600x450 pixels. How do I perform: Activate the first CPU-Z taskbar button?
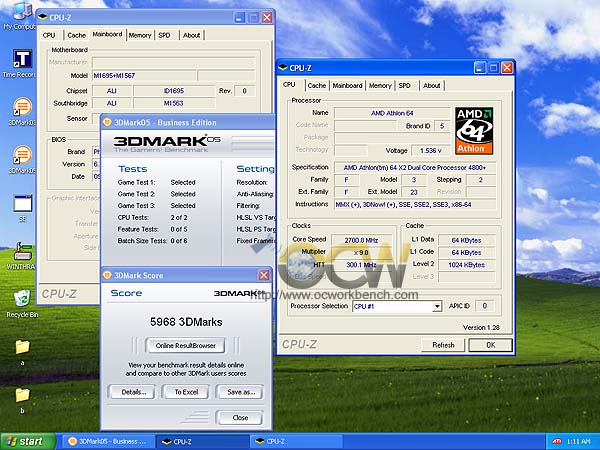[203, 441]
